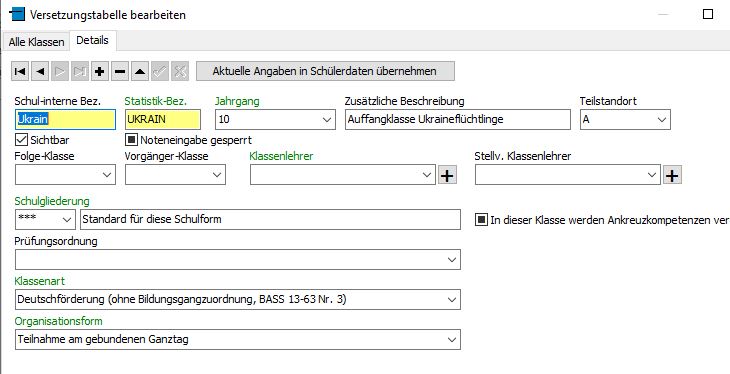Add Klassenlehrer with plus button
Viewport: 730px width, 374px height.
pyautogui.click(x=447, y=175)
